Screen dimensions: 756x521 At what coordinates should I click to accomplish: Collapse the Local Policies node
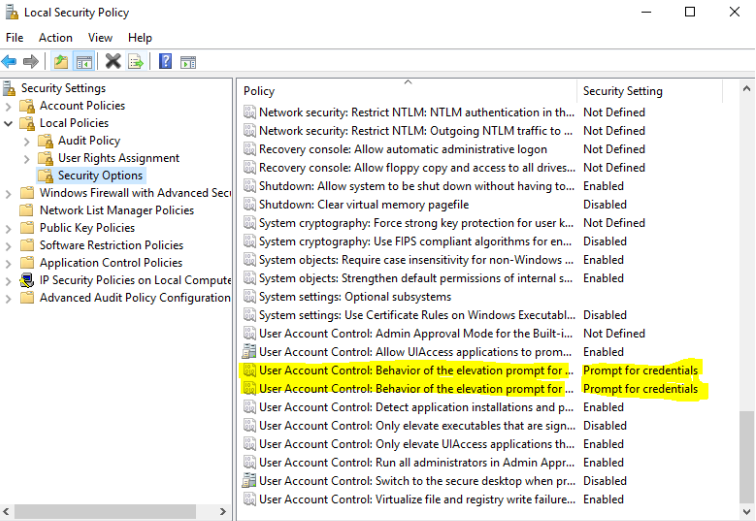coord(8,123)
